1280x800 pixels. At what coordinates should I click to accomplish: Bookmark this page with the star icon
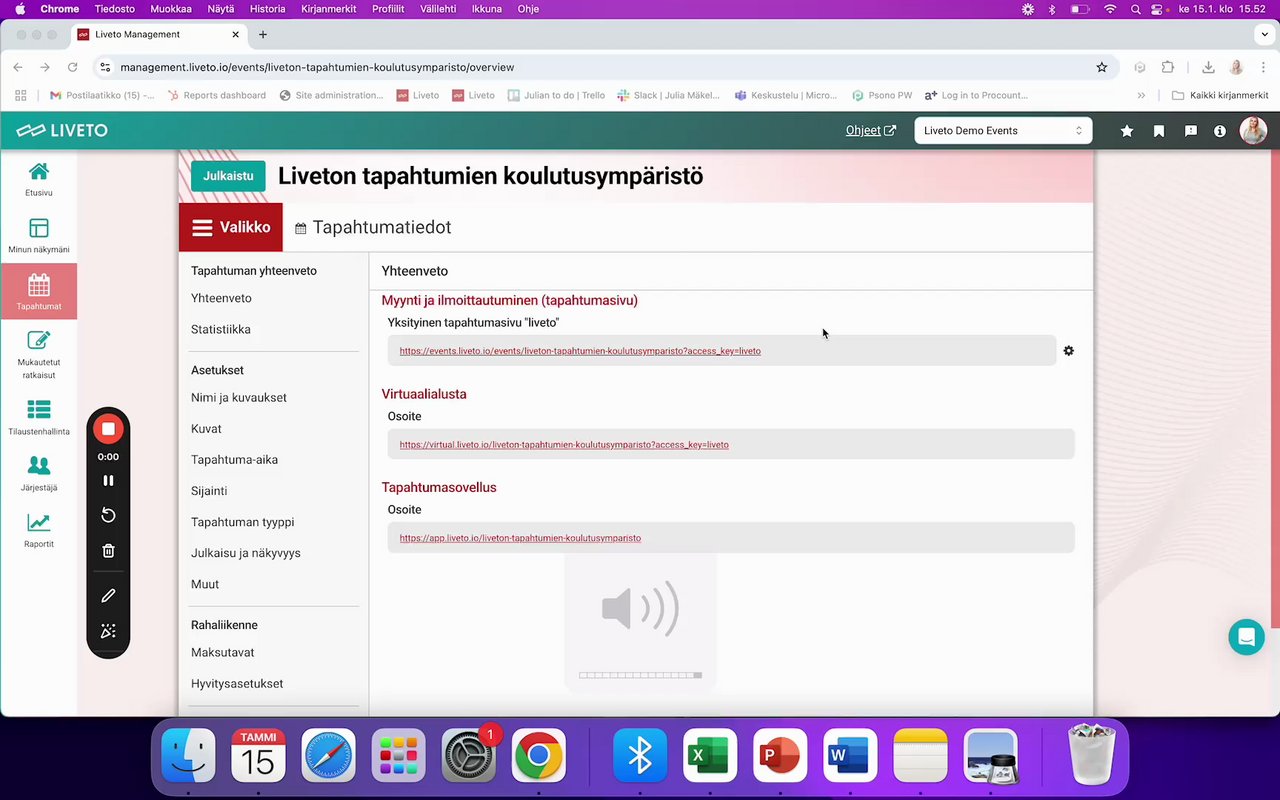(x=1101, y=67)
